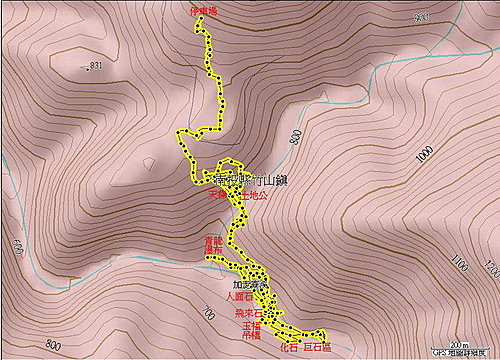Screen dimensions: 500x360
Task: Select the red 天梯 waypoint label
Action: point(218,195)
